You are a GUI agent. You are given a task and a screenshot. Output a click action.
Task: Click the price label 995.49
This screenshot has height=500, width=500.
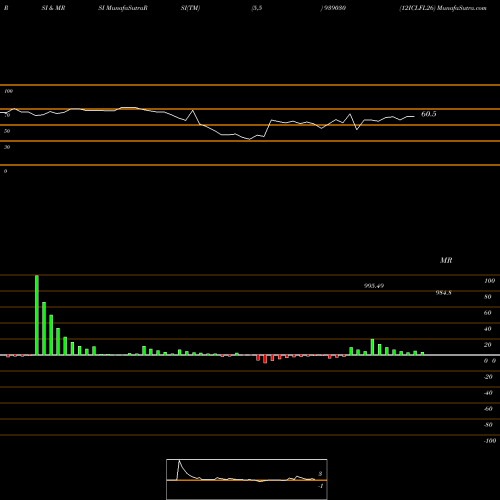[x=374, y=286]
